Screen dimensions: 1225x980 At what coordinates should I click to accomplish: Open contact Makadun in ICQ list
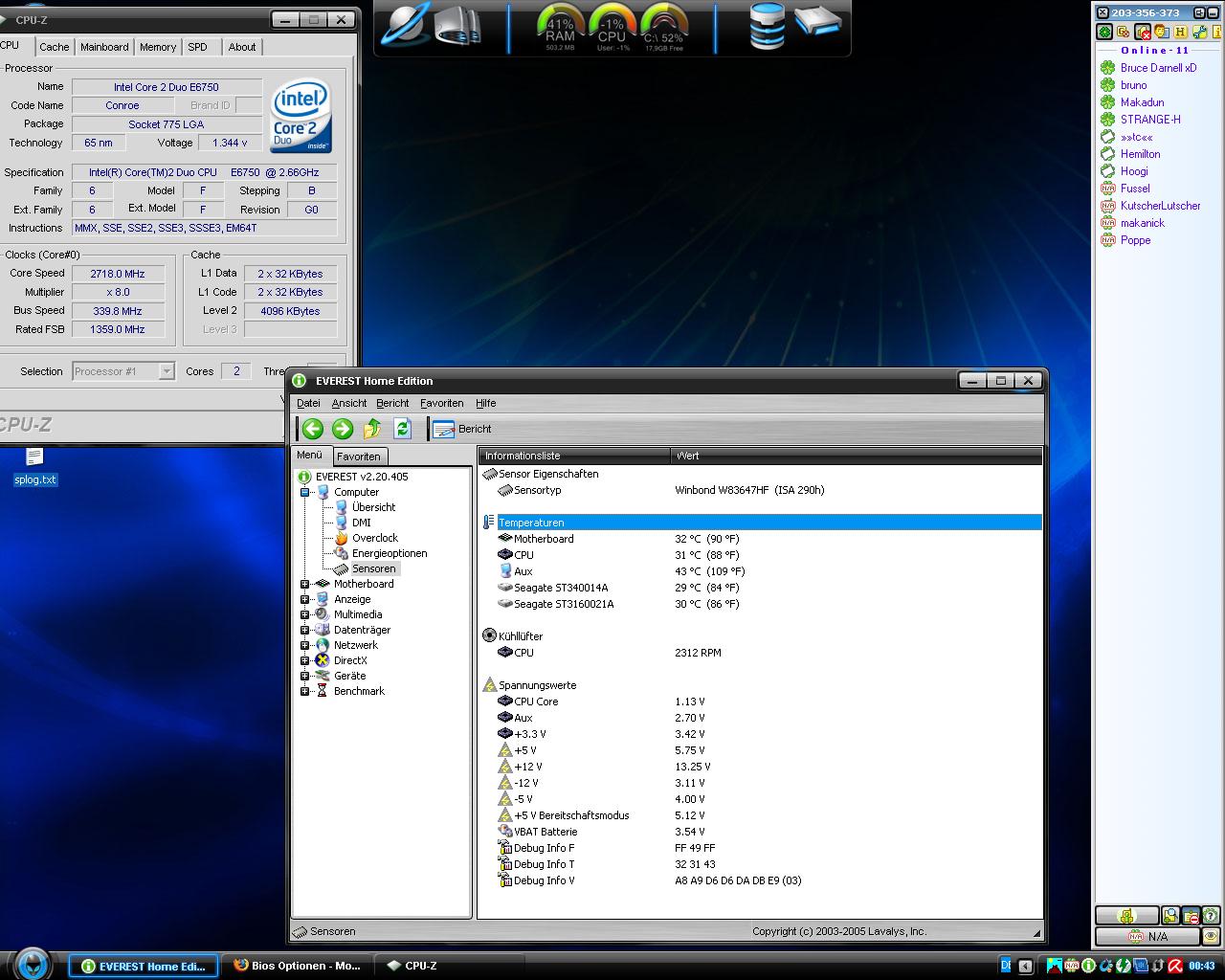pos(1142,102)
